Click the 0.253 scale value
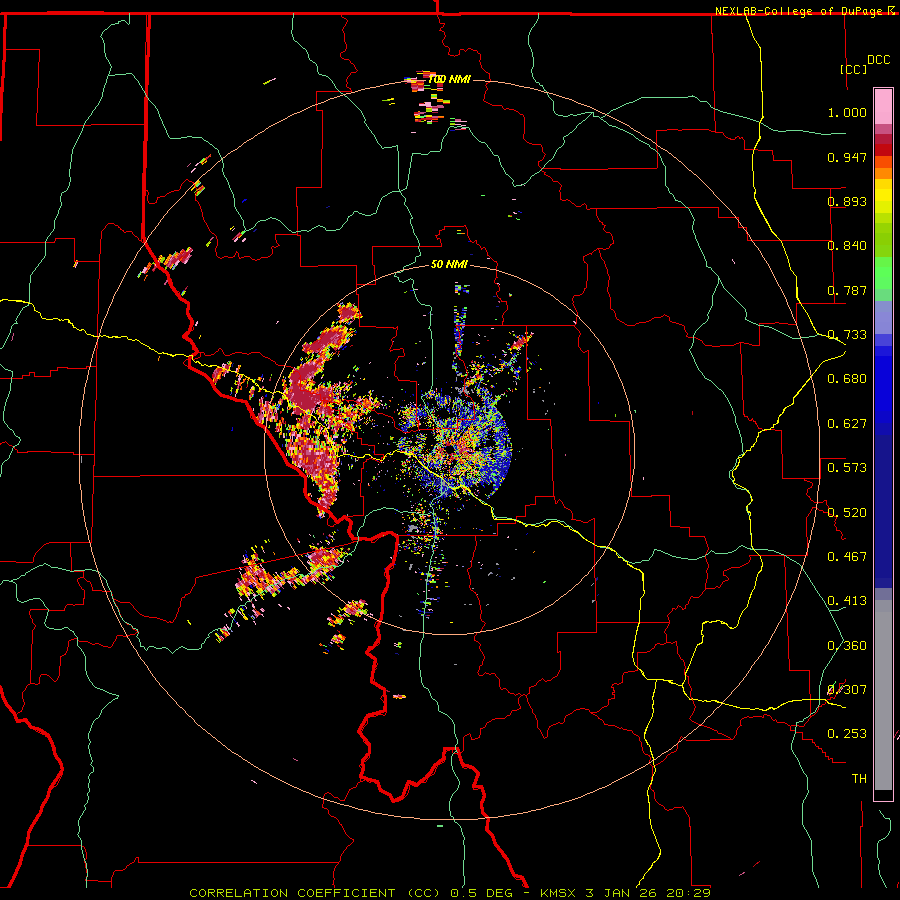 pos(847,734)
